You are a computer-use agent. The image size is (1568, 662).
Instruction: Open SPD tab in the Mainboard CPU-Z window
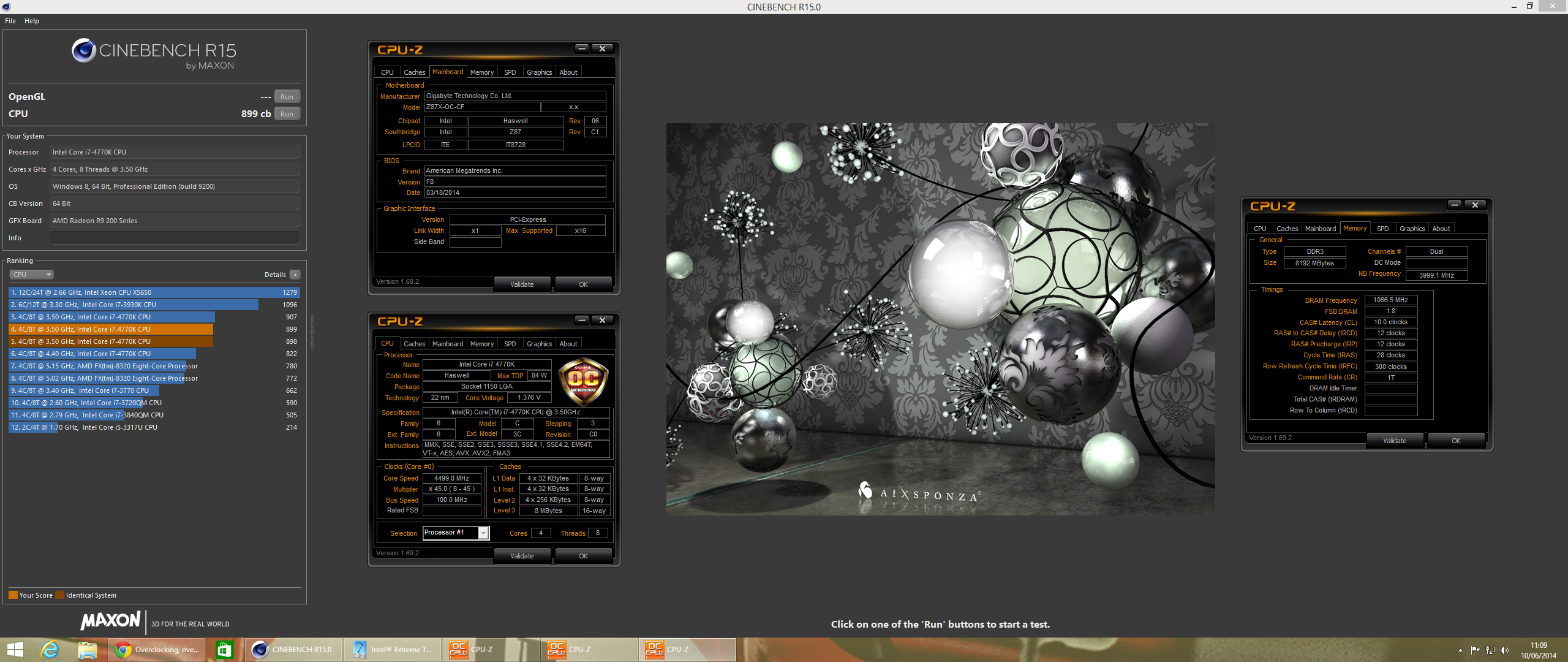tap(510, 72)
